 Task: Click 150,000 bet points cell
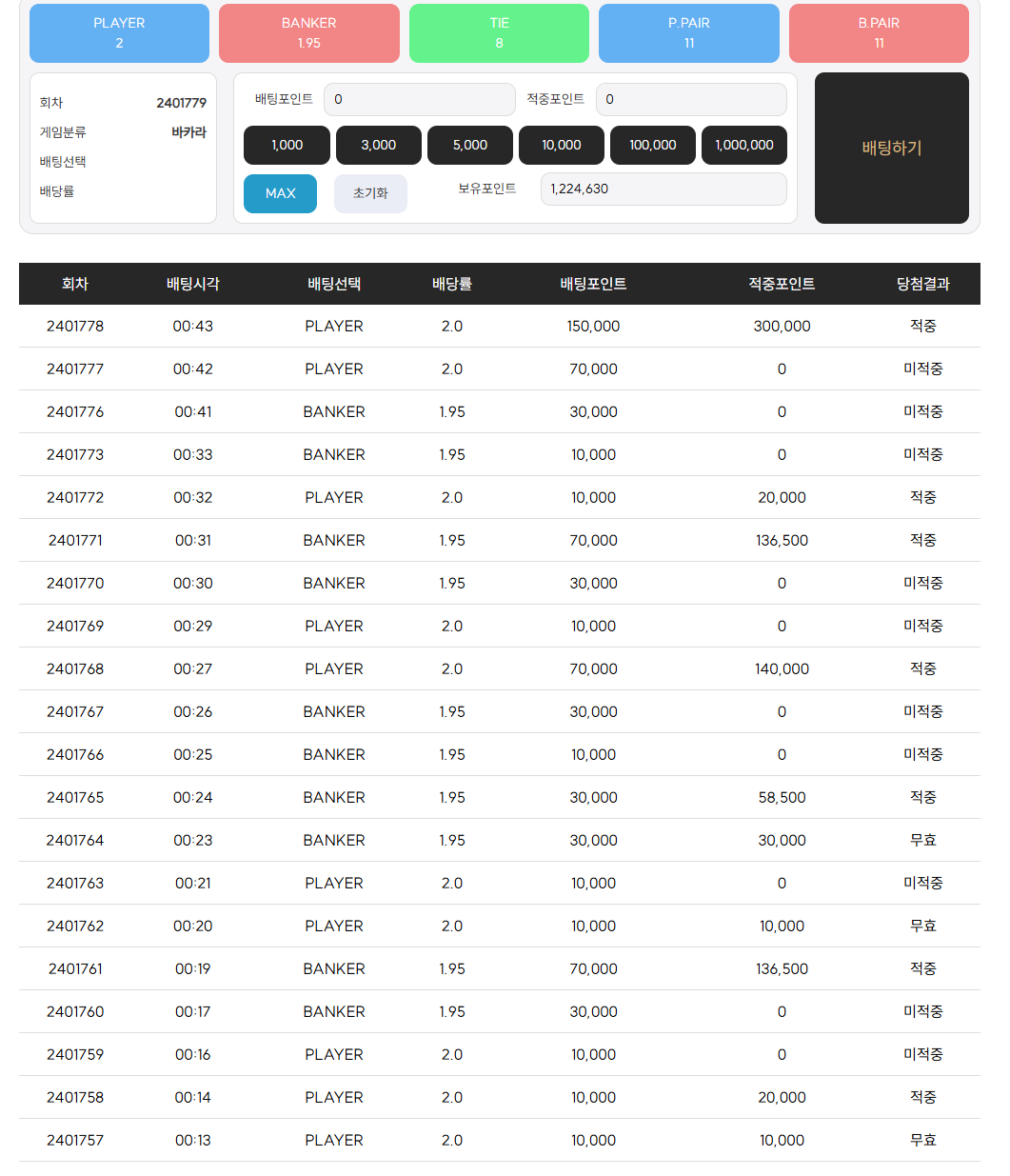593,326
